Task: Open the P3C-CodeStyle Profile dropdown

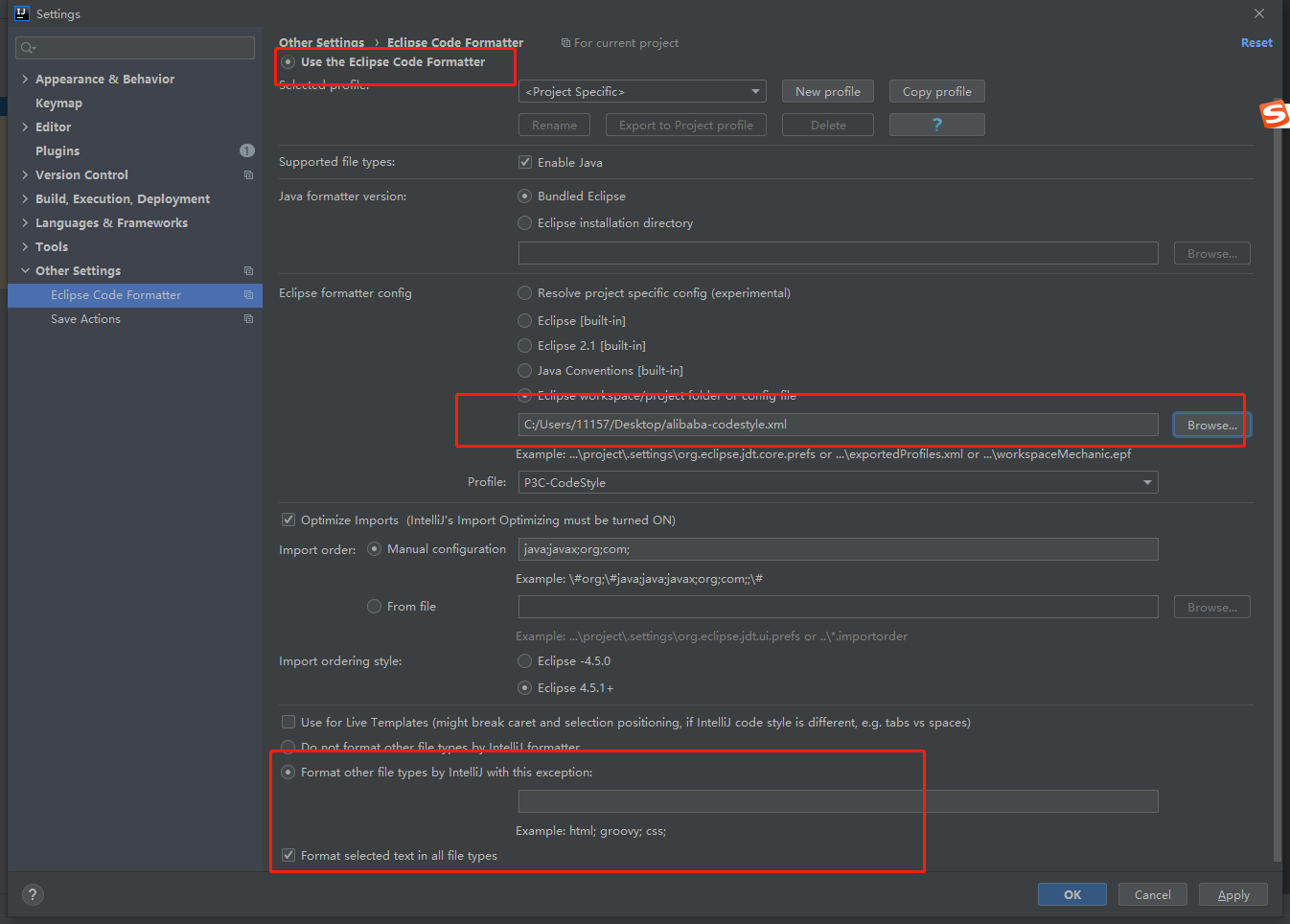Action: coord(838,482)
